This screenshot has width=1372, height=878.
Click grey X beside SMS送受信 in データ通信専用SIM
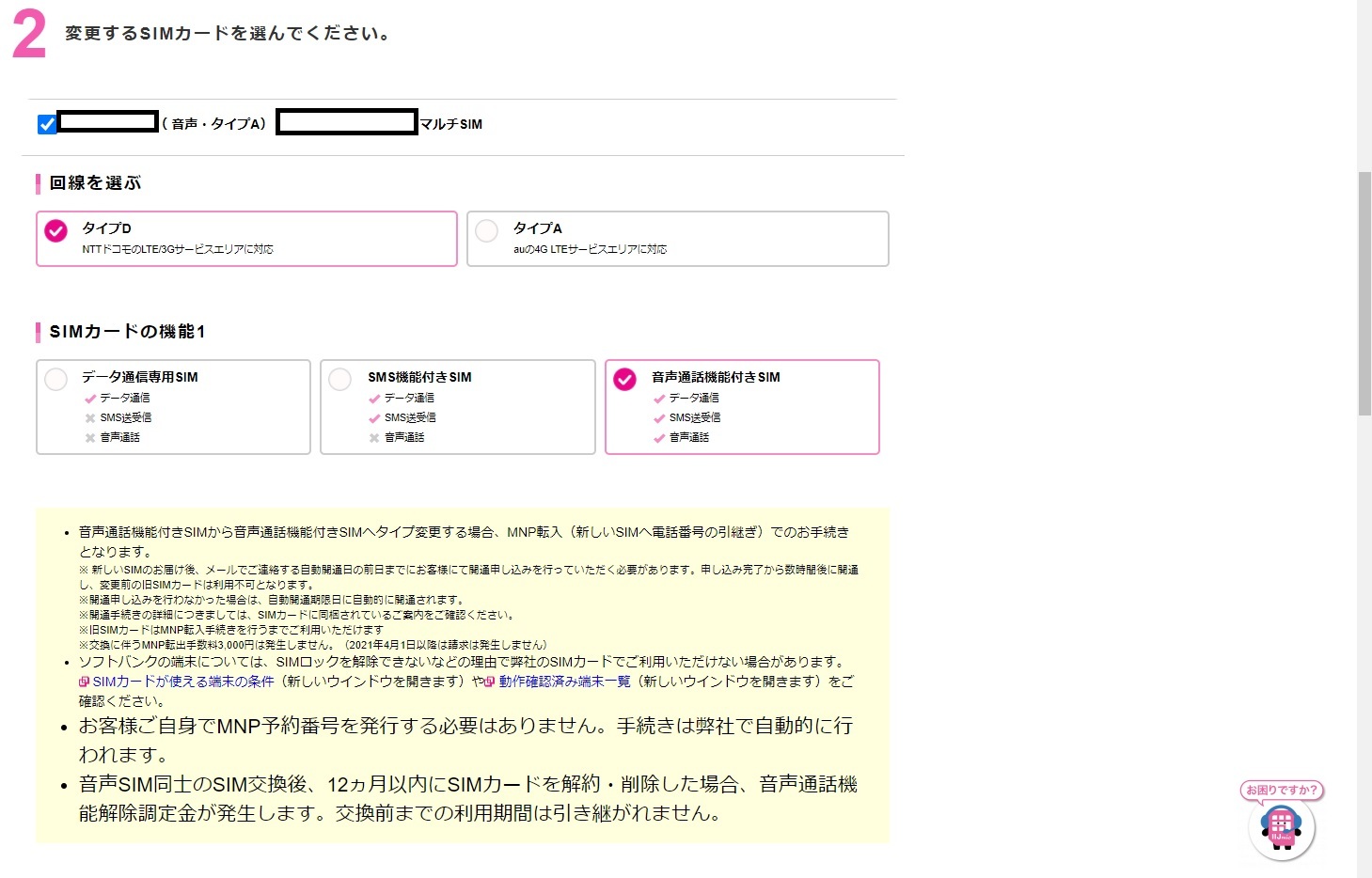(x=90, y=418)
